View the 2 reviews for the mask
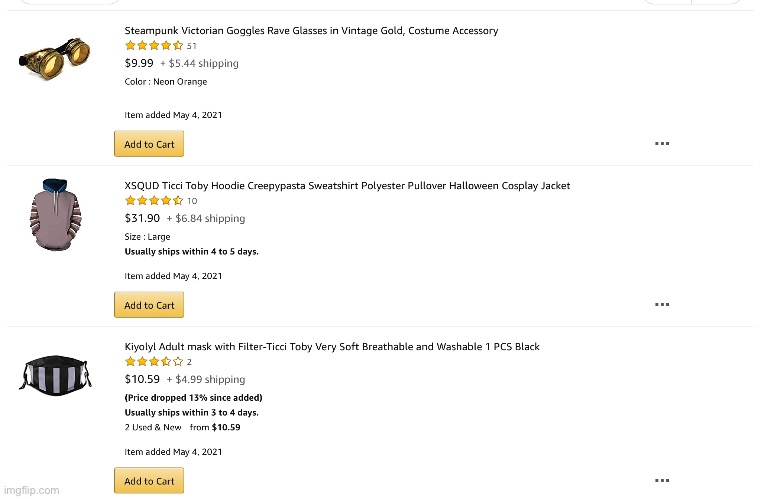The image size is (761, 499). point(189,362)
